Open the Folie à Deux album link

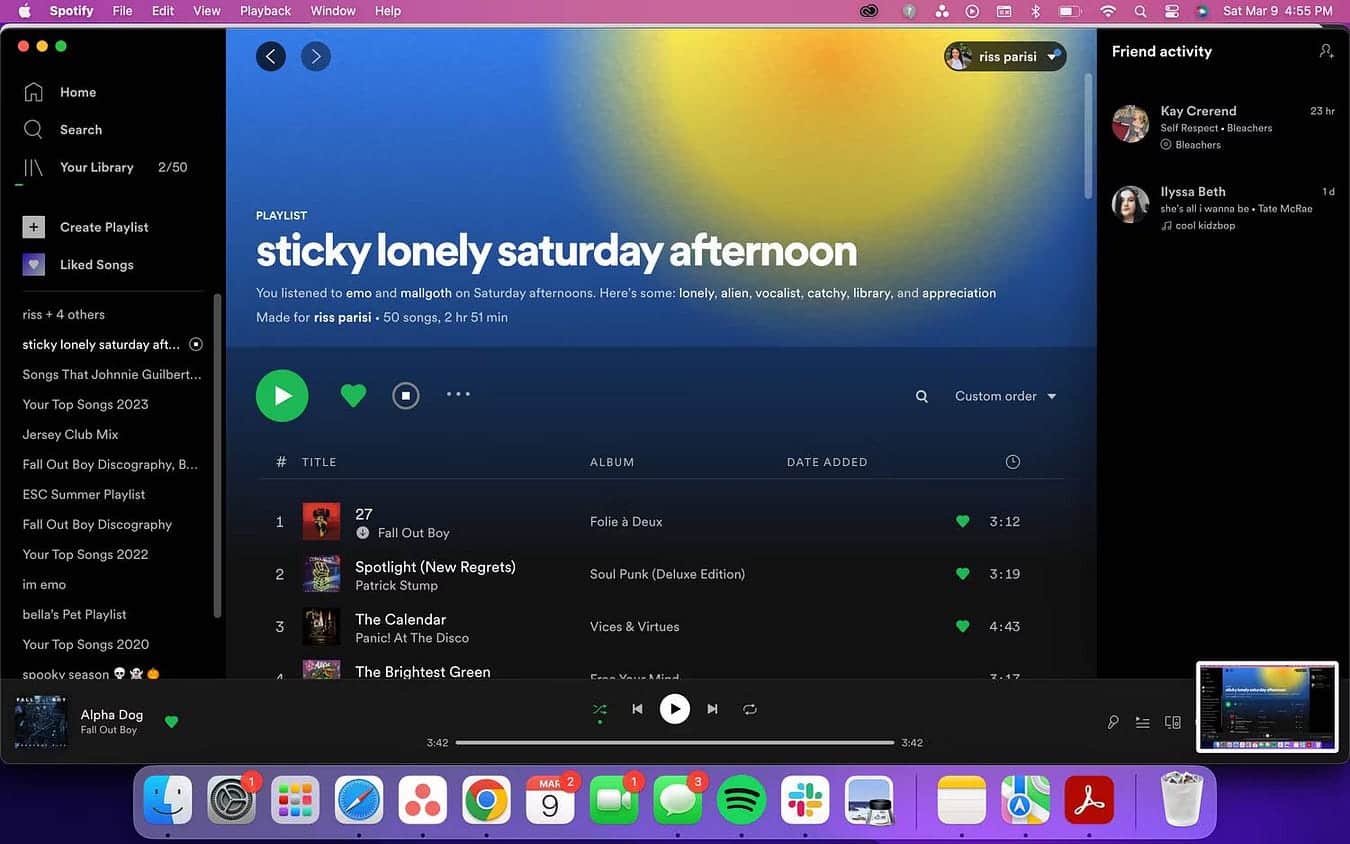pos(626,522)
